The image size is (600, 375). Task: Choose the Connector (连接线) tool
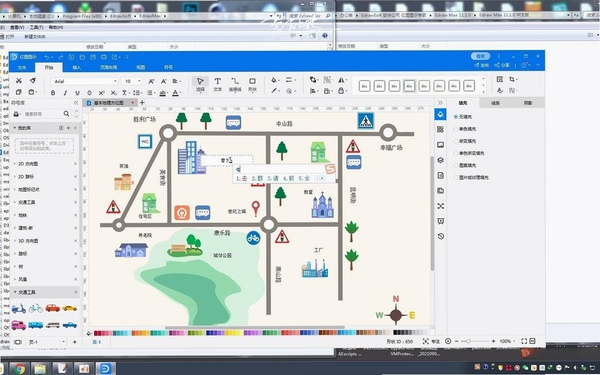(235, 84)
